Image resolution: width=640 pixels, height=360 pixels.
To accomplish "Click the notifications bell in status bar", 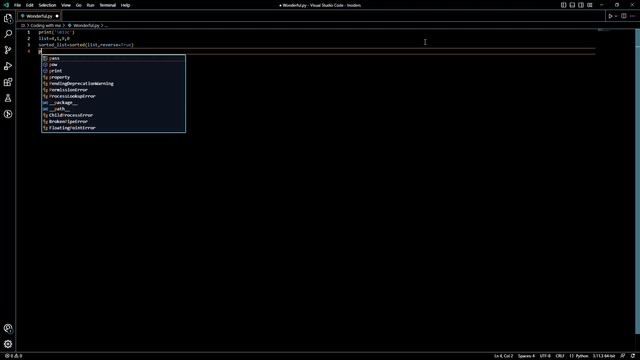I will point(633,356).
